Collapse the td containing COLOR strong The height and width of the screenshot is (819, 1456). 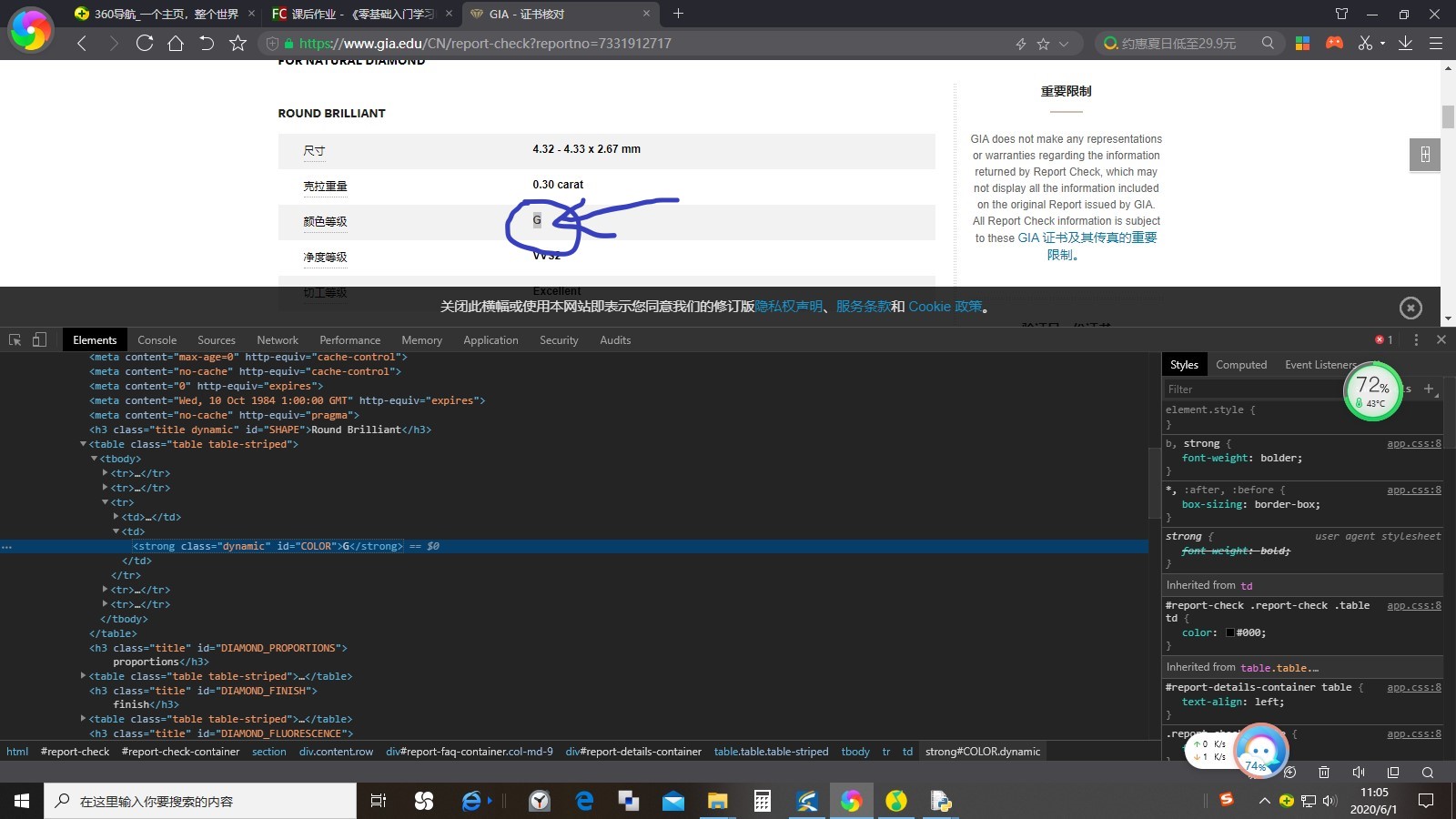[116, 531]
